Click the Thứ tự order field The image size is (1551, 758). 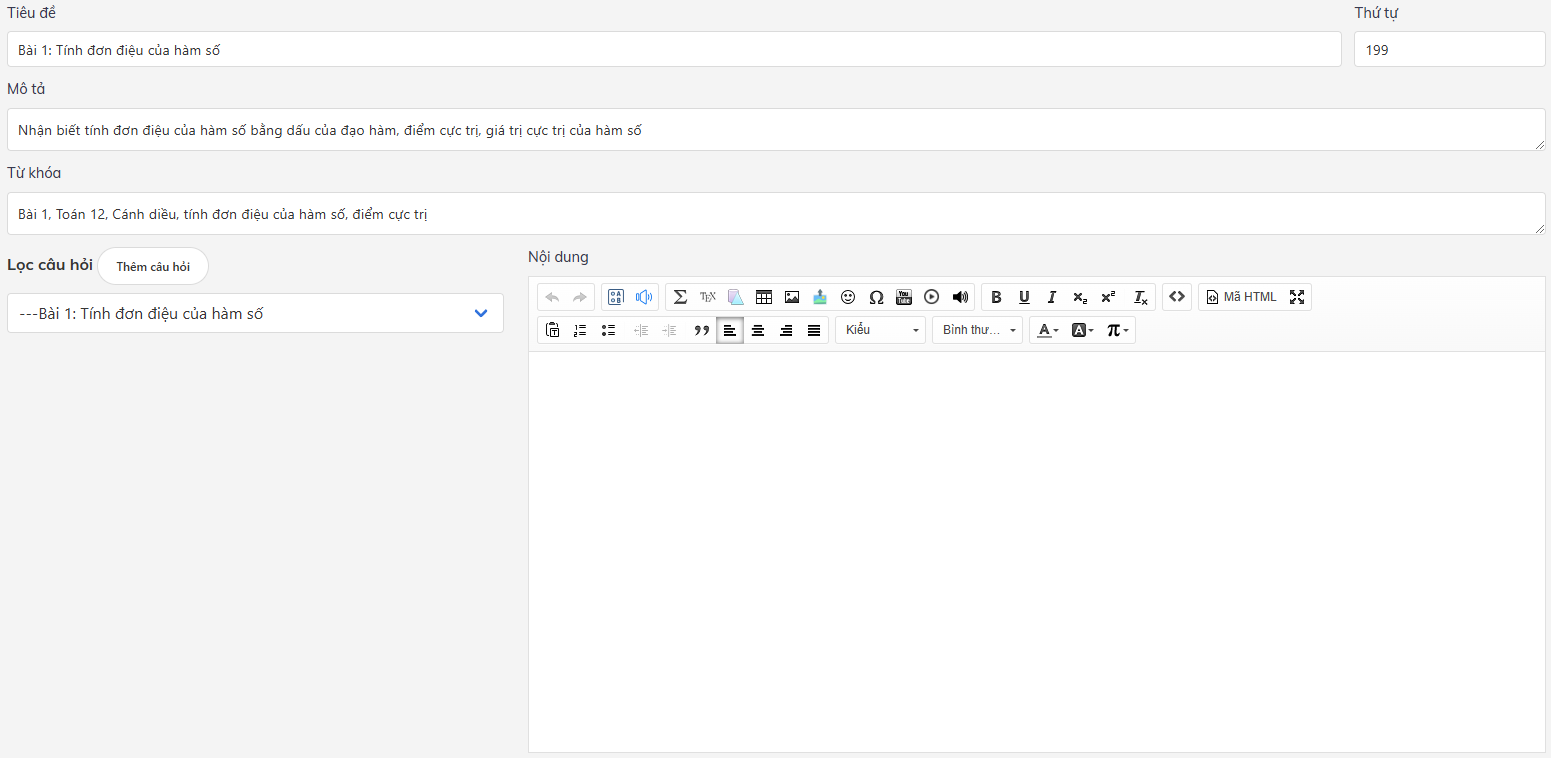tap(1449, 49)
